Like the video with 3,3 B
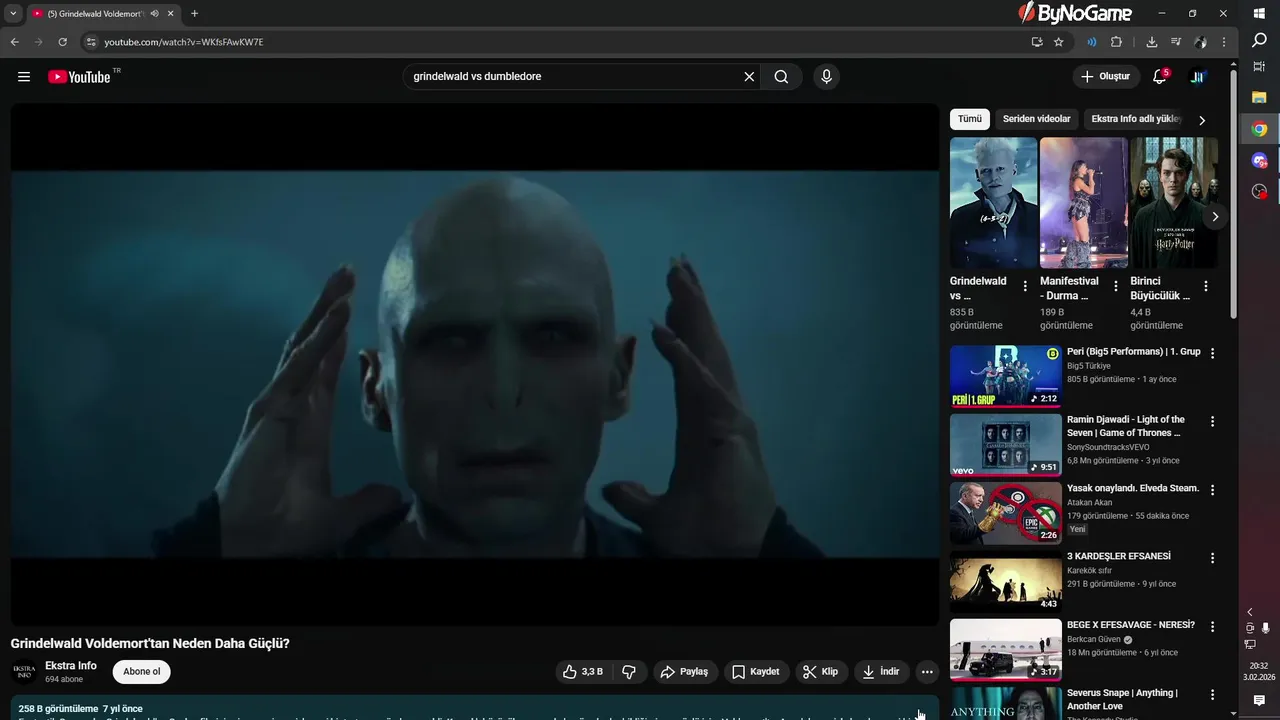Viewport: 1280px width, 720px height. click(x=583, y=672)
